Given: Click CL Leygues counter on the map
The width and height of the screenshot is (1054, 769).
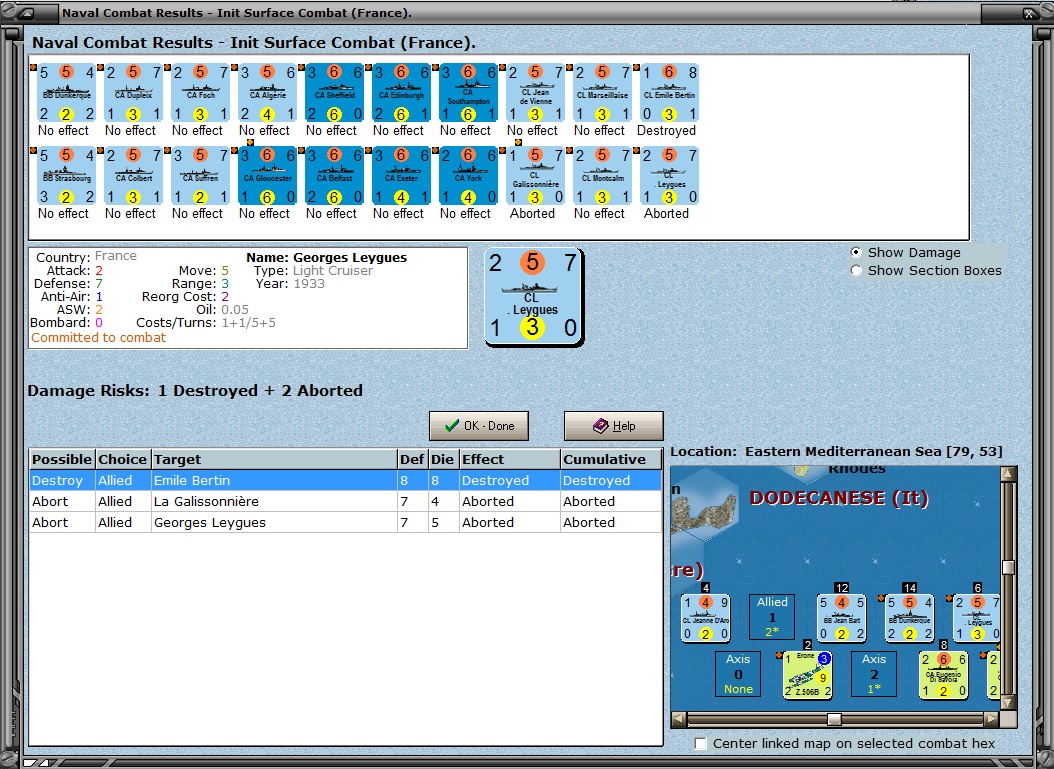Looking at the screenshot, I should click(977, 618).
